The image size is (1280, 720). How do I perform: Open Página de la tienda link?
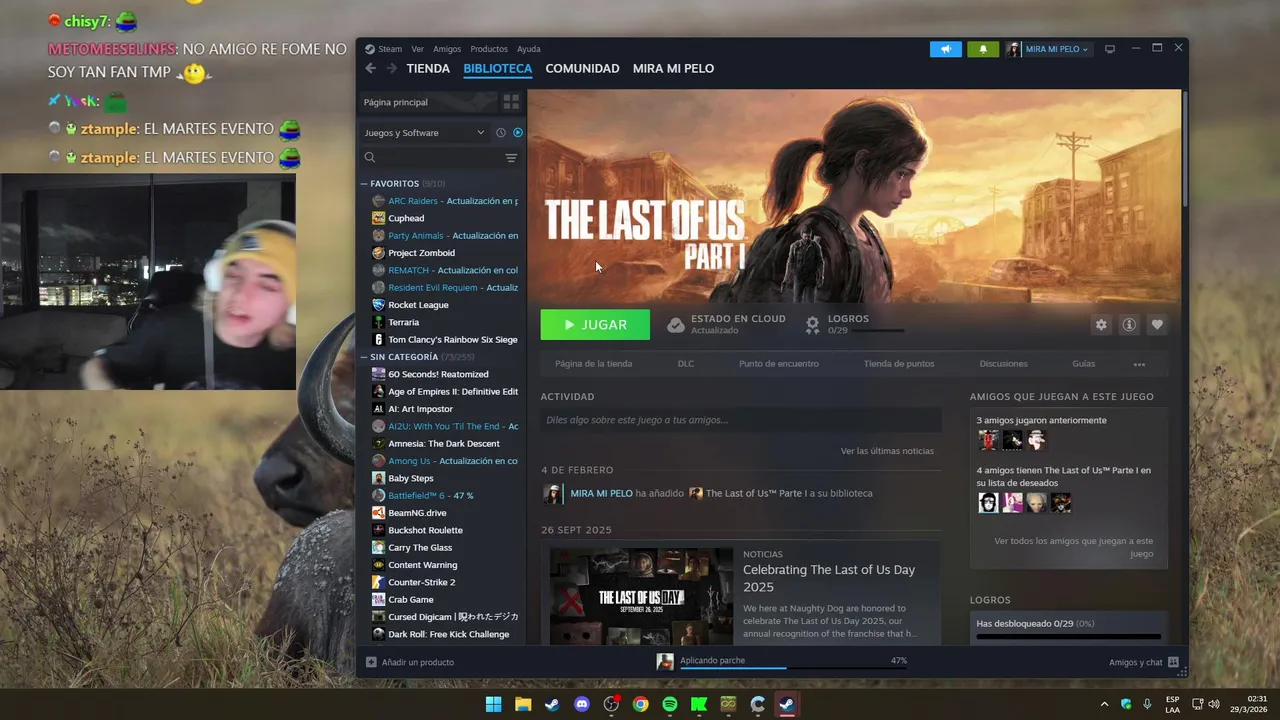[594, 364]
